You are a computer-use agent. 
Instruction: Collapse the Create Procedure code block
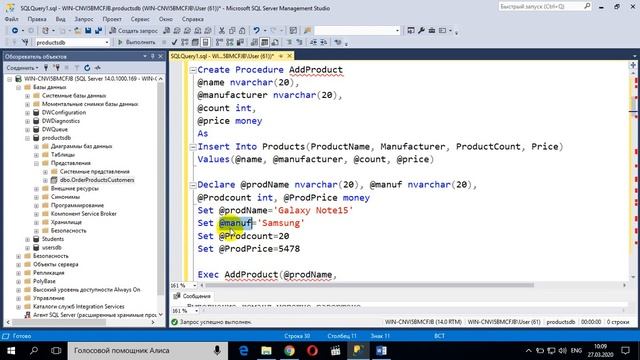click(193, 70)
